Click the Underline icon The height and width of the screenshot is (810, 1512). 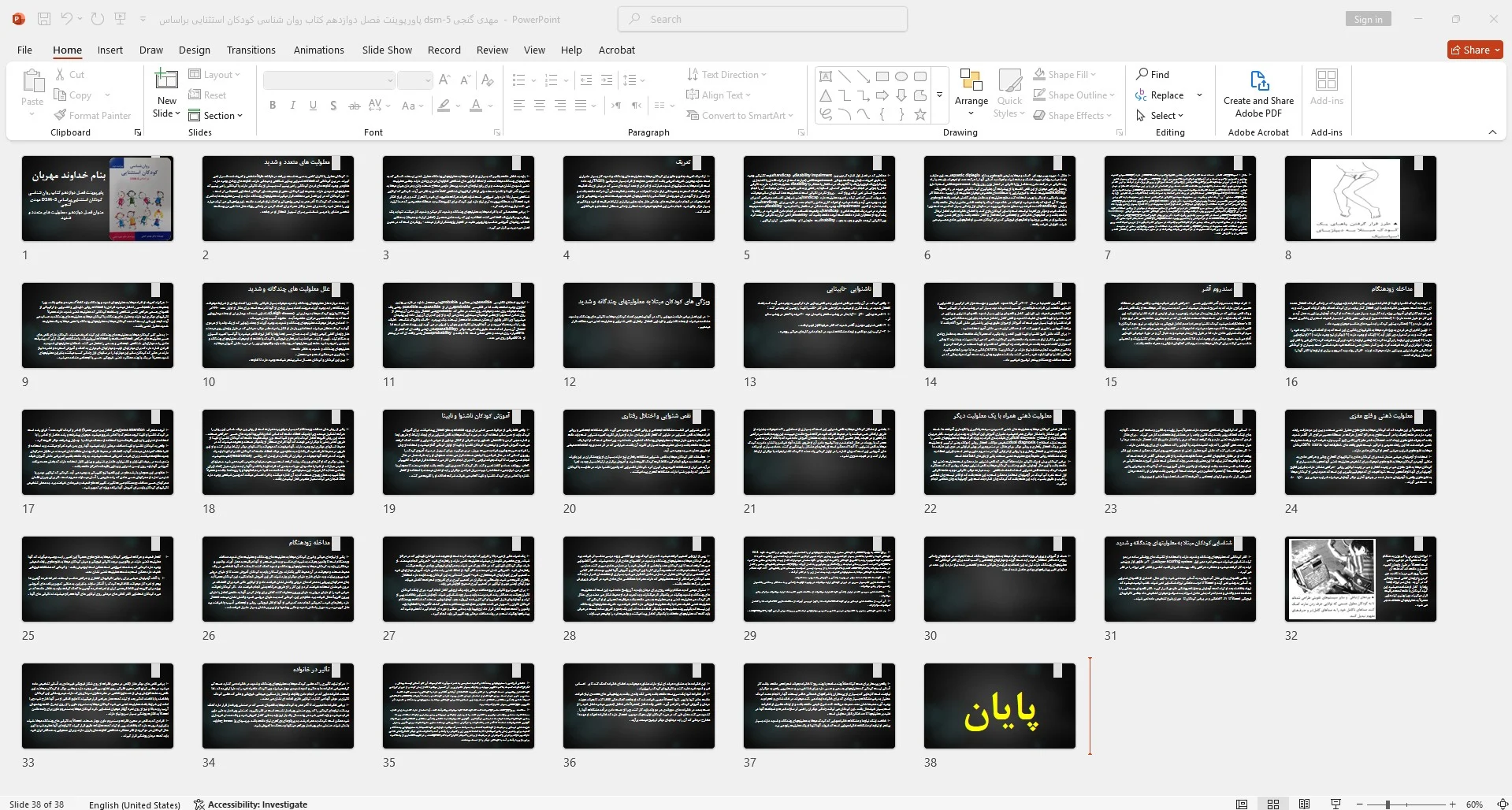point(313,106)
